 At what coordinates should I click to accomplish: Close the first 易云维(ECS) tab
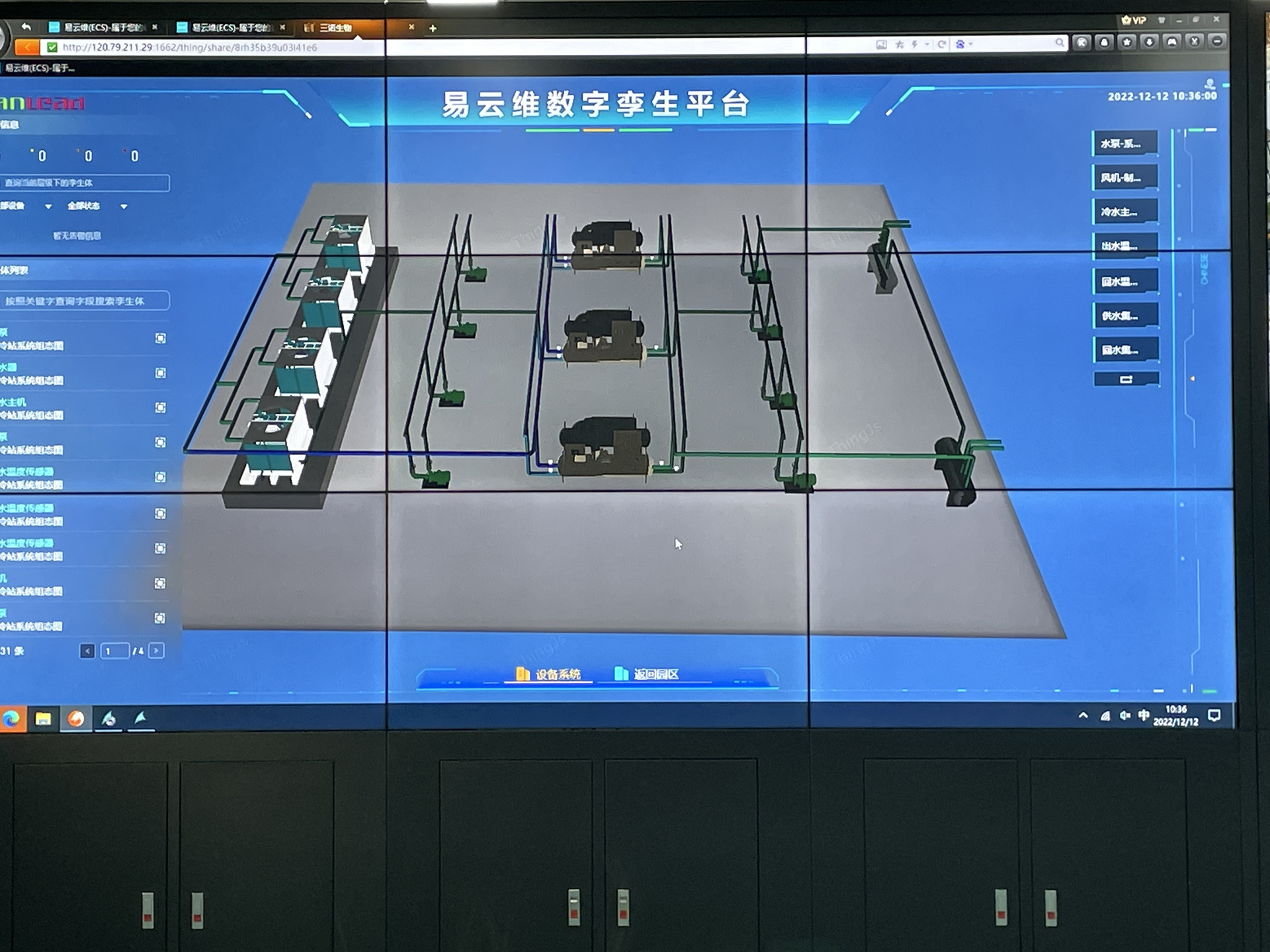tap(155, 27)
